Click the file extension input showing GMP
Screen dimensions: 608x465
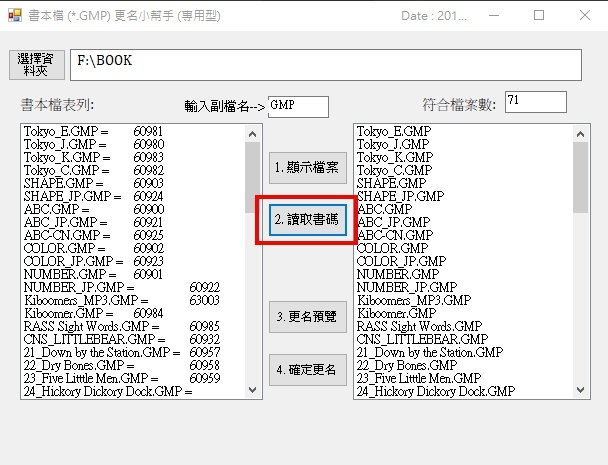[298, 107]
